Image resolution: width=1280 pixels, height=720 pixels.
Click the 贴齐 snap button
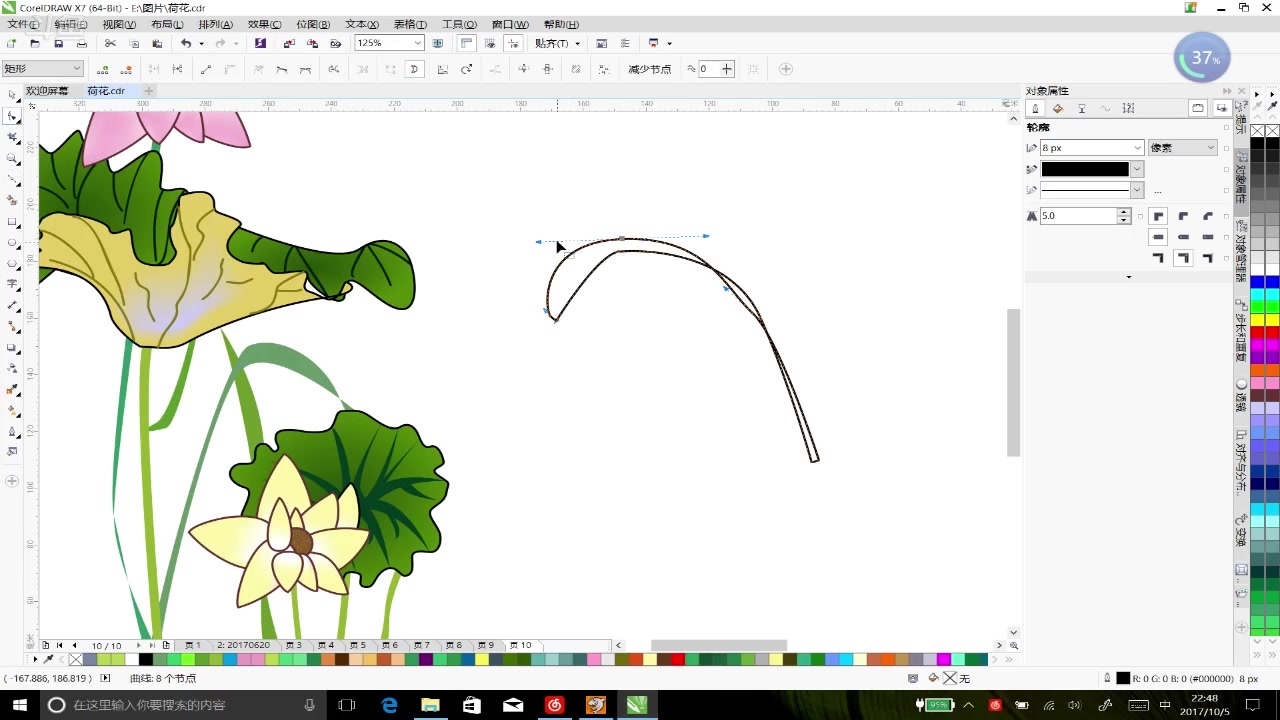(557, 44)
